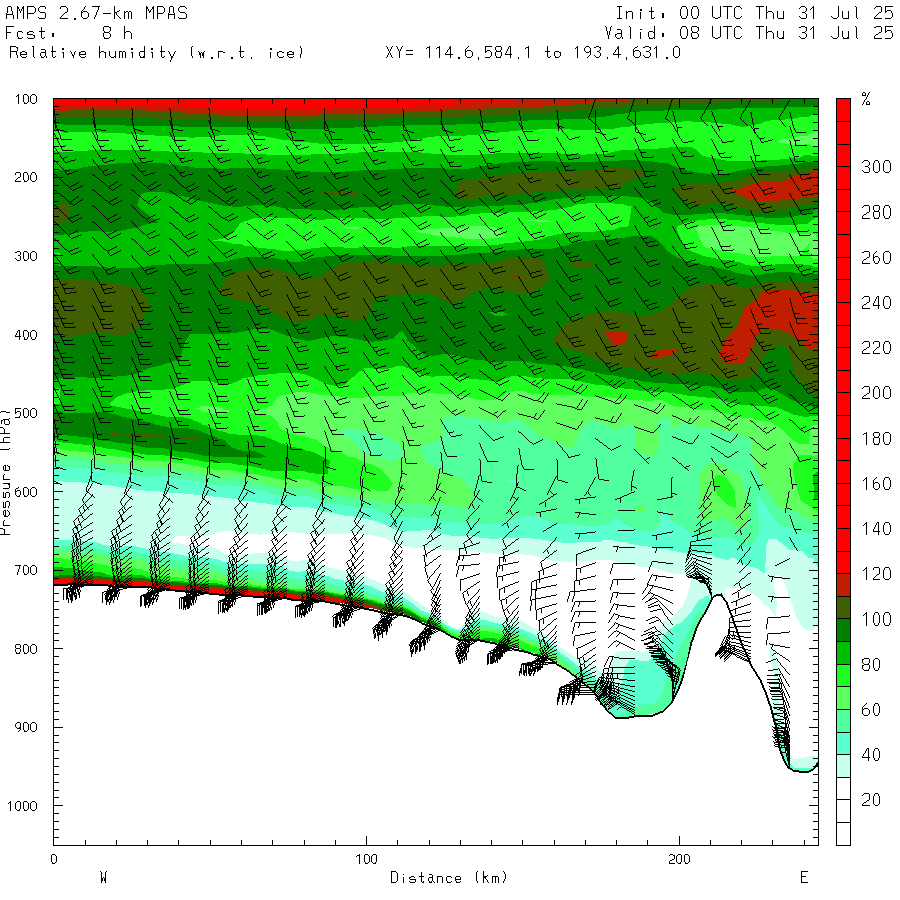
Task: Click the "%" unit label above colorbar
Action: pyautogui.click(x=866, y=99)
